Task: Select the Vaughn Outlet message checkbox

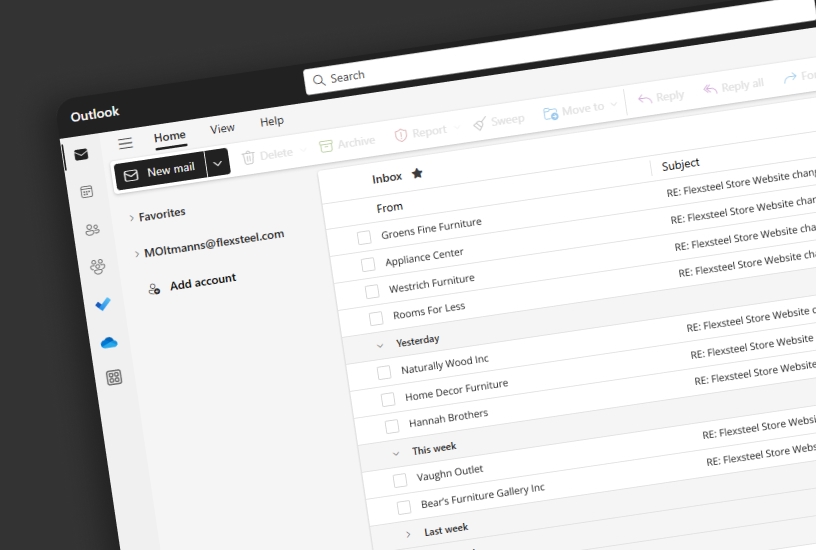Action: coord(400,480)
